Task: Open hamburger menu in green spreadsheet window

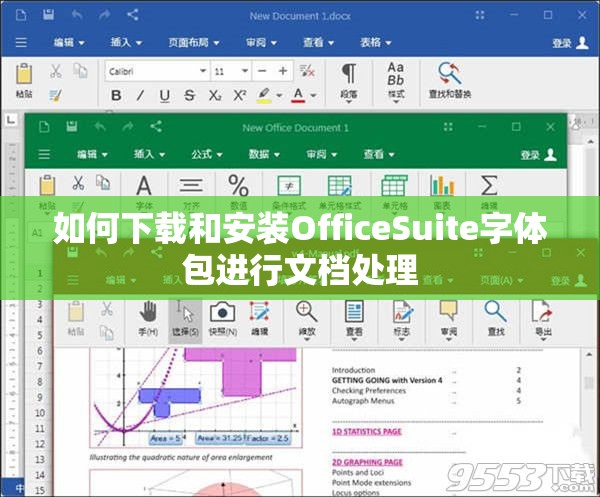Action: pyautogui.click(x=44, y=154)
